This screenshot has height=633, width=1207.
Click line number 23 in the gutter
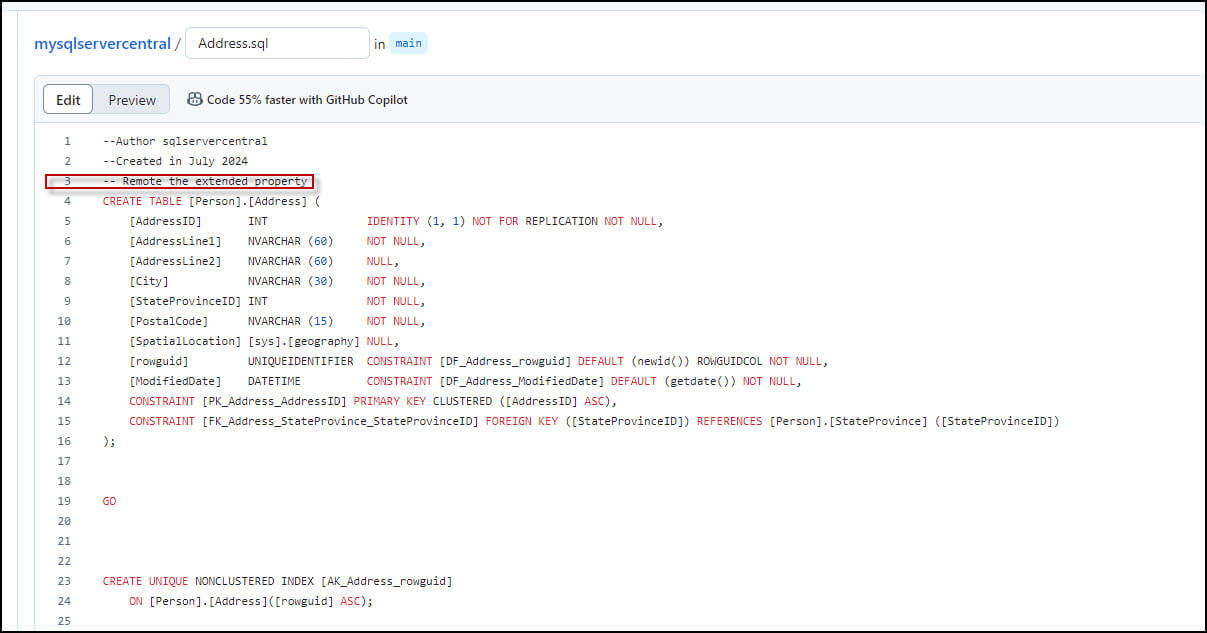click(x=65, y=581)
